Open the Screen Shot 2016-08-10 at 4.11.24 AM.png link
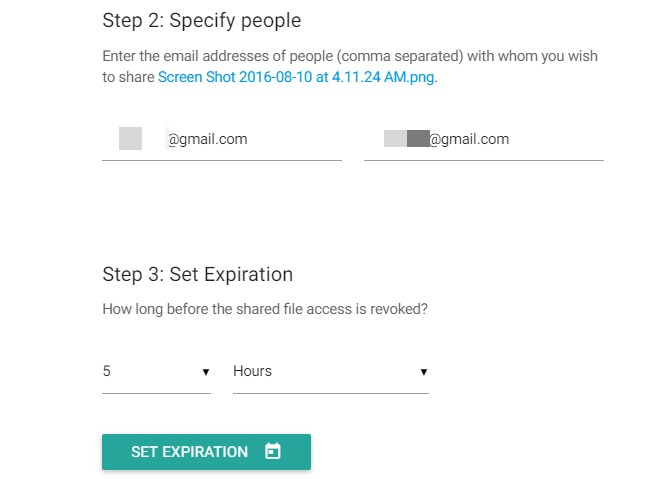Image resolution: width=658 pixels, height=479 pixels. pyautogui.click(x=296, y=77)
